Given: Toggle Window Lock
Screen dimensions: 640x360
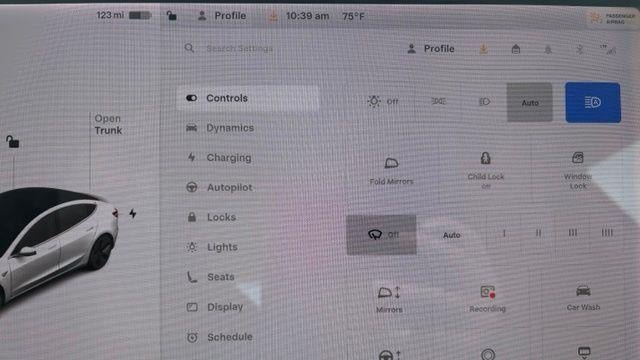Looking at the screenshot, I should pyautogui.click(x=578, y=170).
